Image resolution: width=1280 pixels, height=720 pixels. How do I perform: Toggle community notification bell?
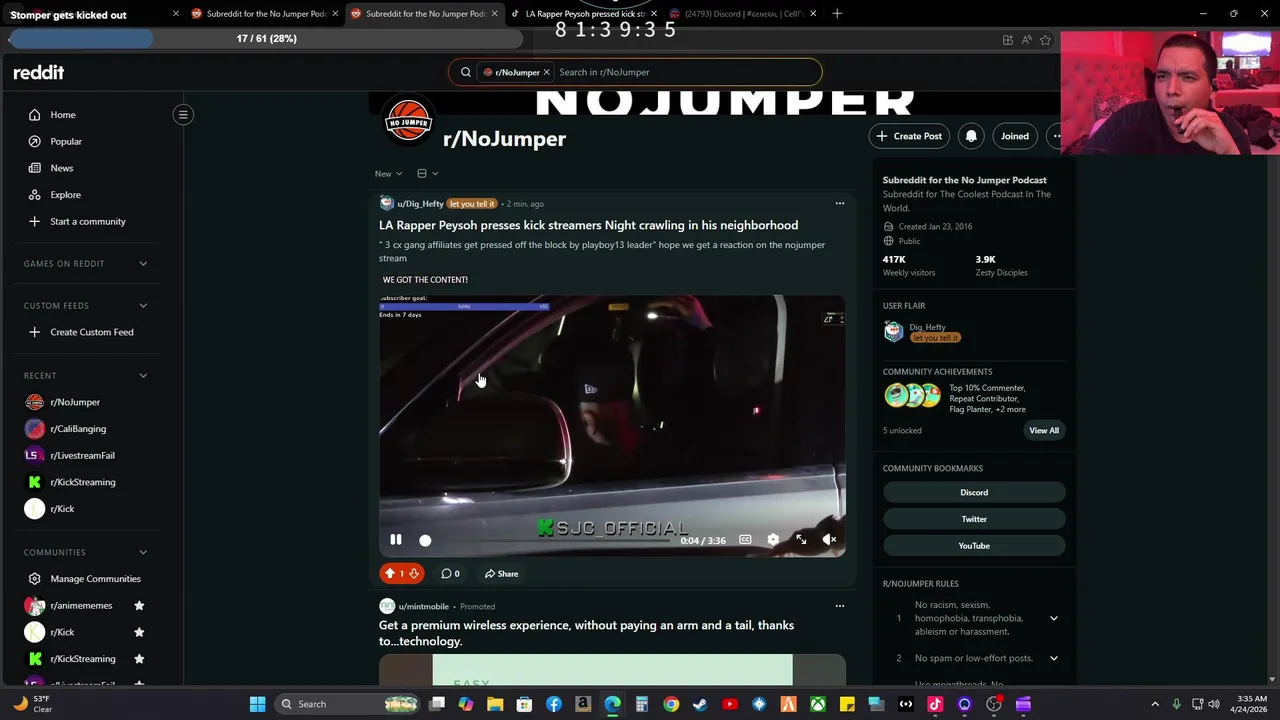coord(971,136)
